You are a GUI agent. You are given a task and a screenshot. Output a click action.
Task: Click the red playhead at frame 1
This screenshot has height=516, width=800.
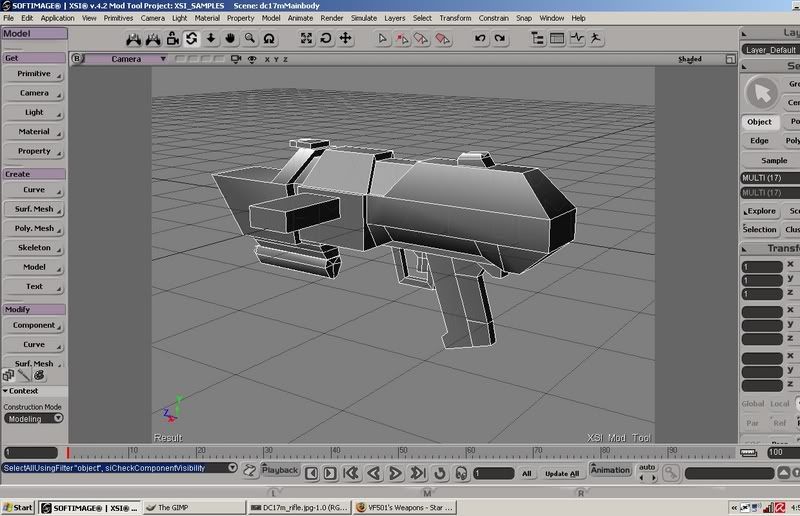tap(68, 453)
